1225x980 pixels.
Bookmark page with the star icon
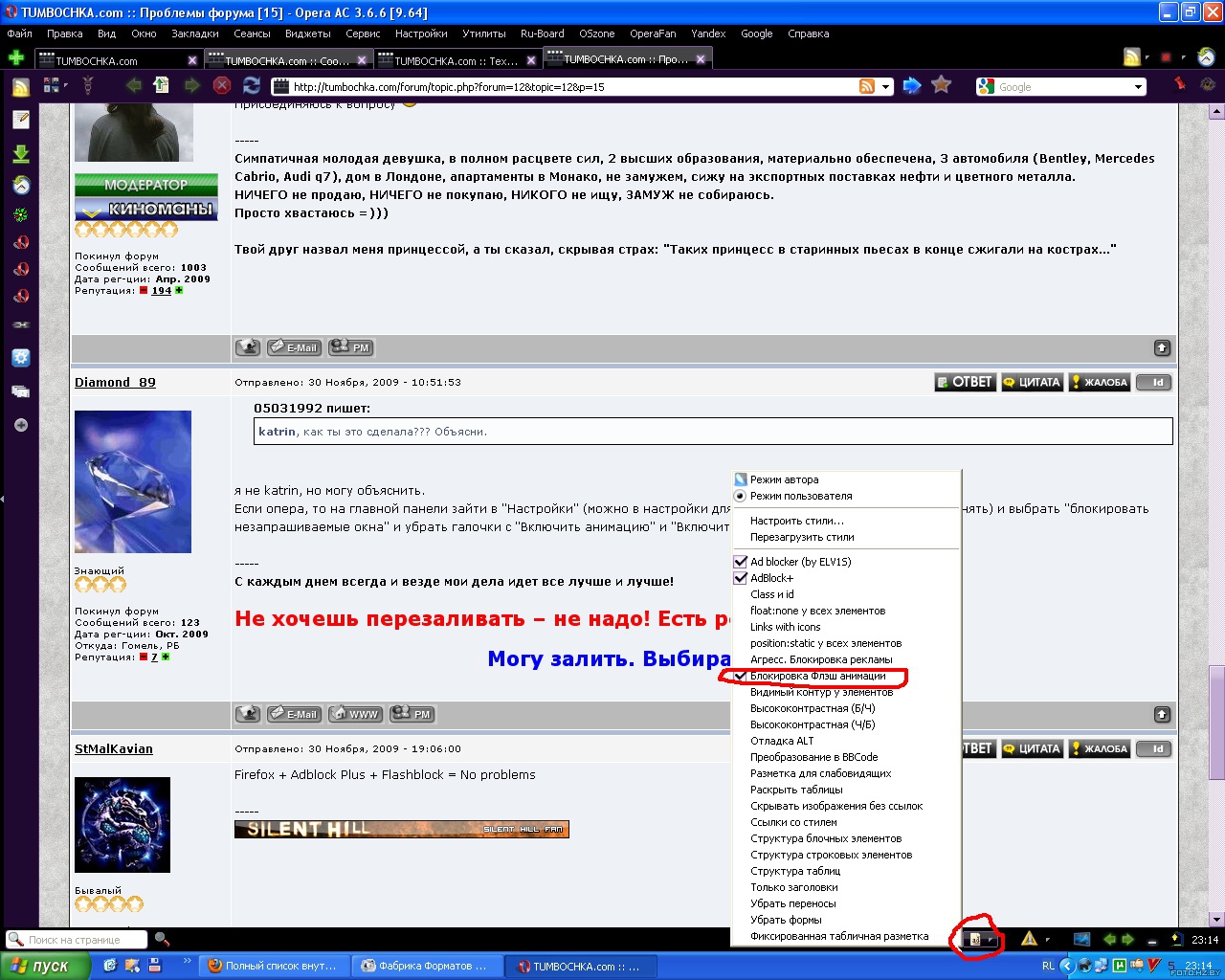942,85
